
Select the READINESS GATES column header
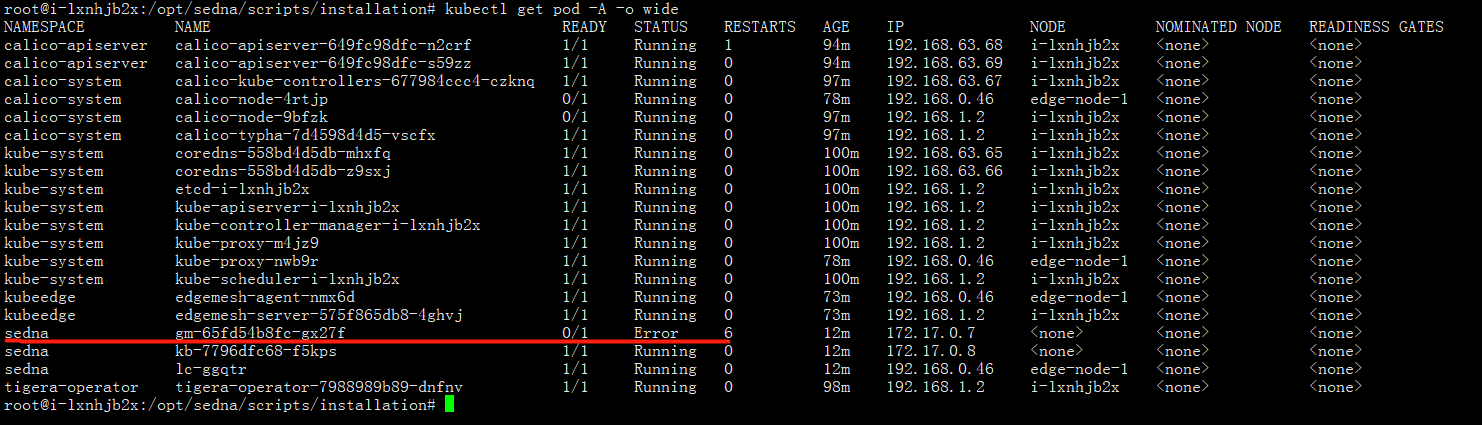(x=1376, y=27)
